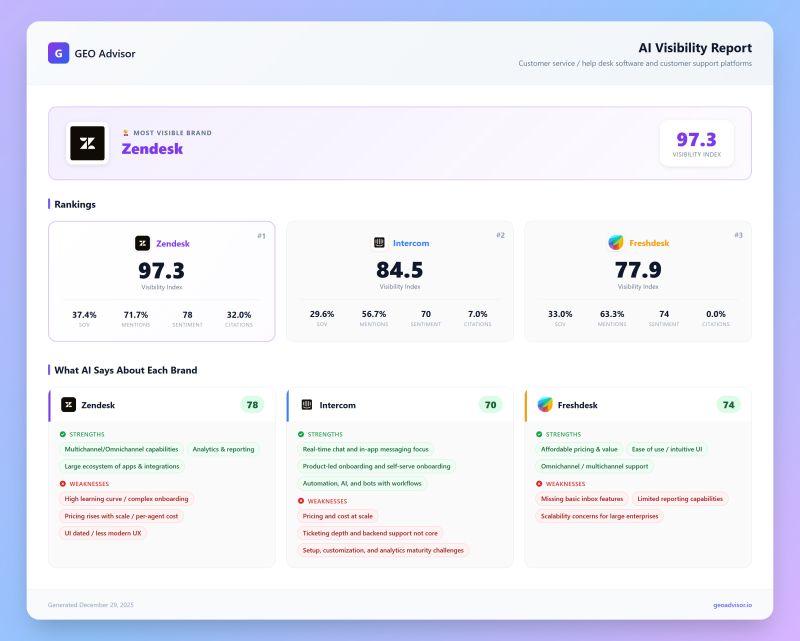Viewport: 800px width, 641px height.
Task: Select the UI dated / less modern UX tag
Action: (103, 533)
